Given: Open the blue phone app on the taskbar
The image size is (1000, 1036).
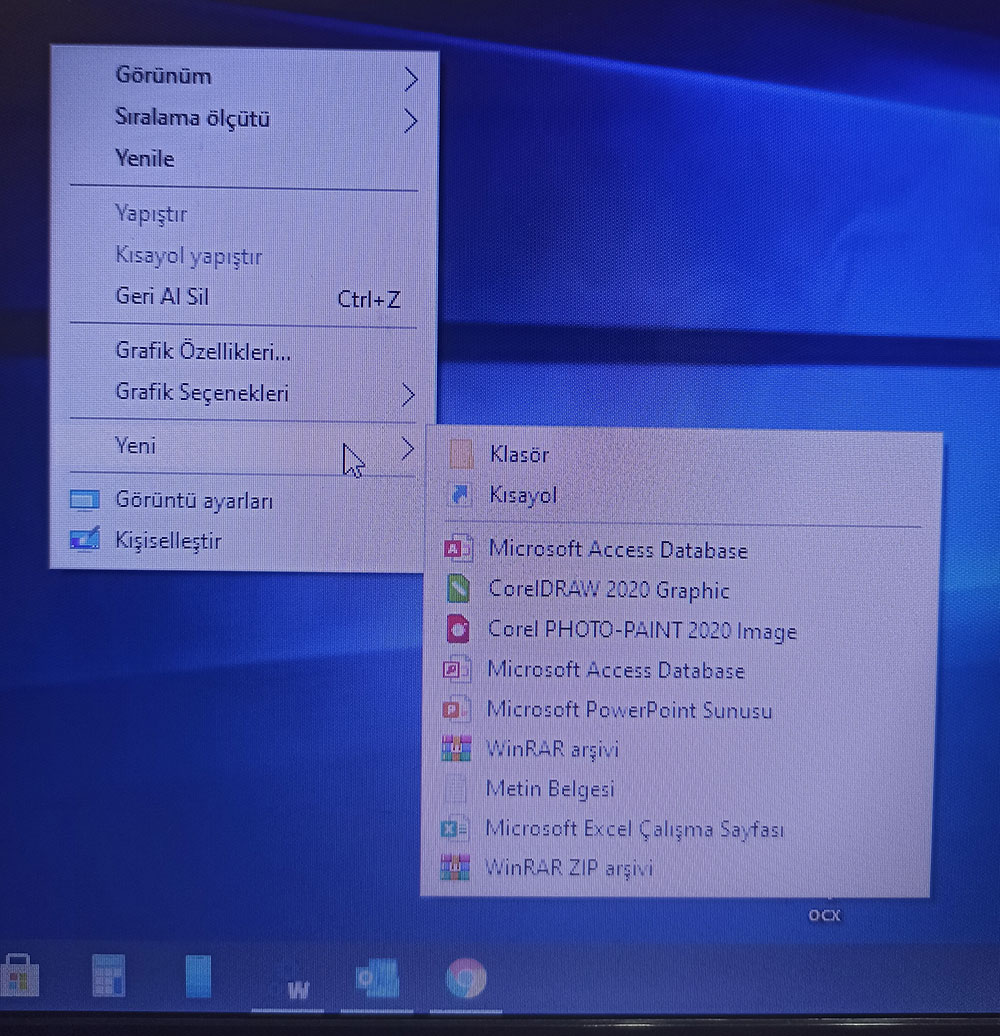Looking at the screenshot, I should [x=198, y=976].
